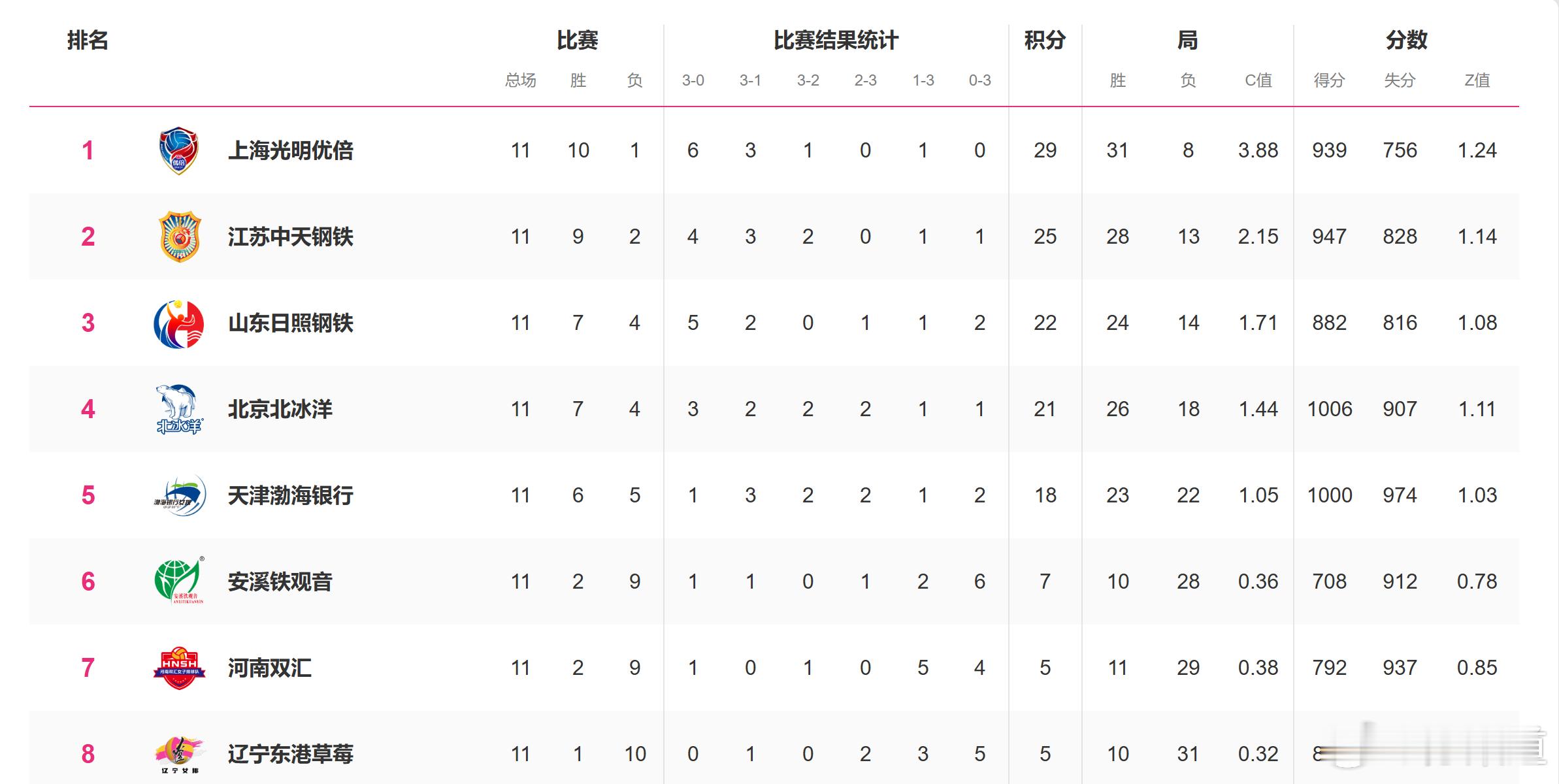Click the 辽宁东港草莓 team logo
This screenshot has height=784, width=1559.
[x=179, y=755]
